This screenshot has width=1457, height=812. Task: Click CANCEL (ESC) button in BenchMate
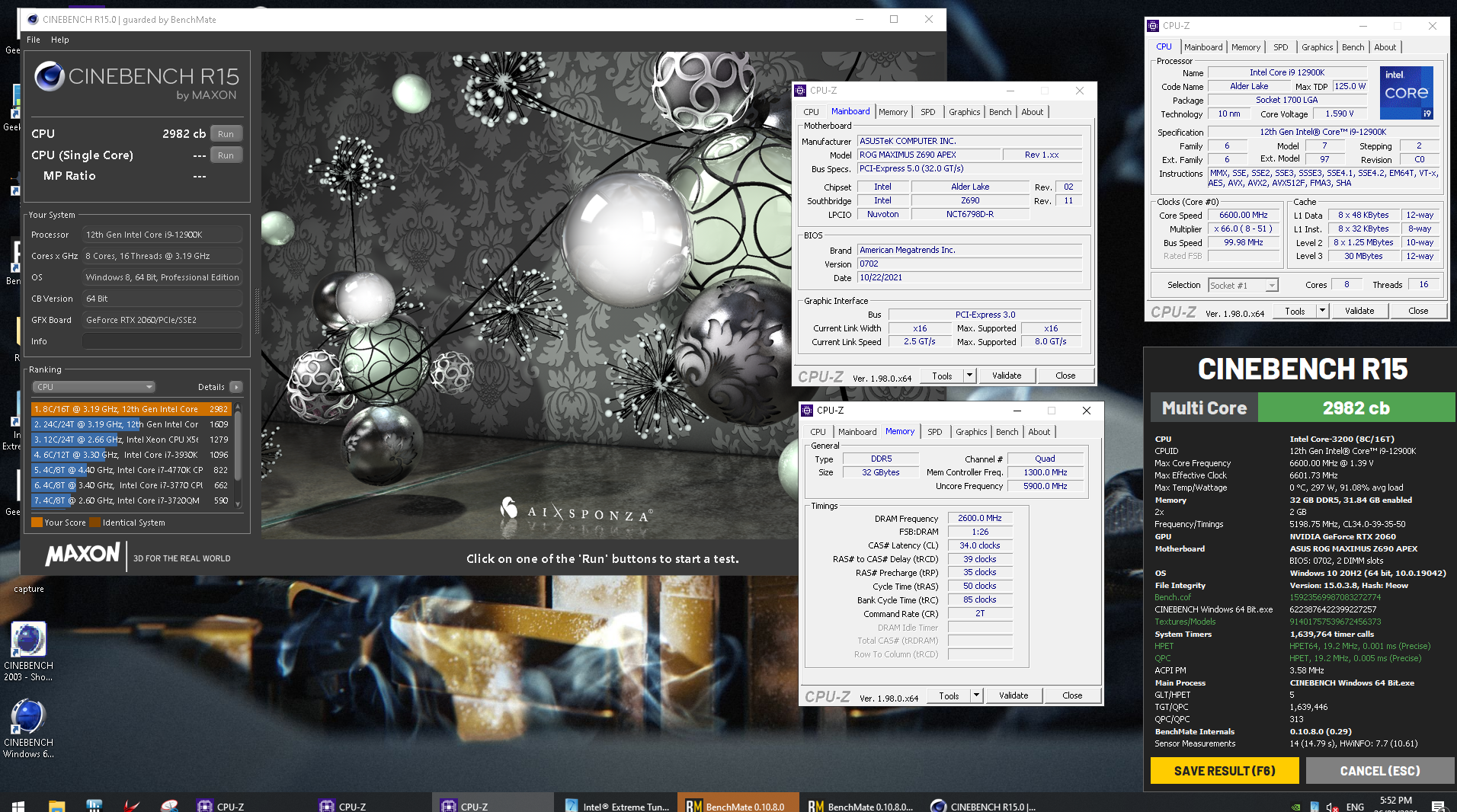1380,771
